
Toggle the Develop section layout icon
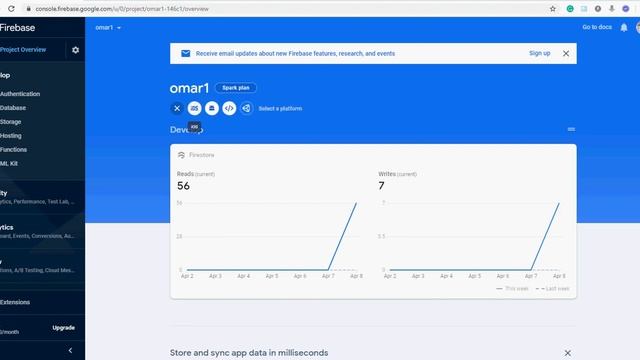coord(571,129)
